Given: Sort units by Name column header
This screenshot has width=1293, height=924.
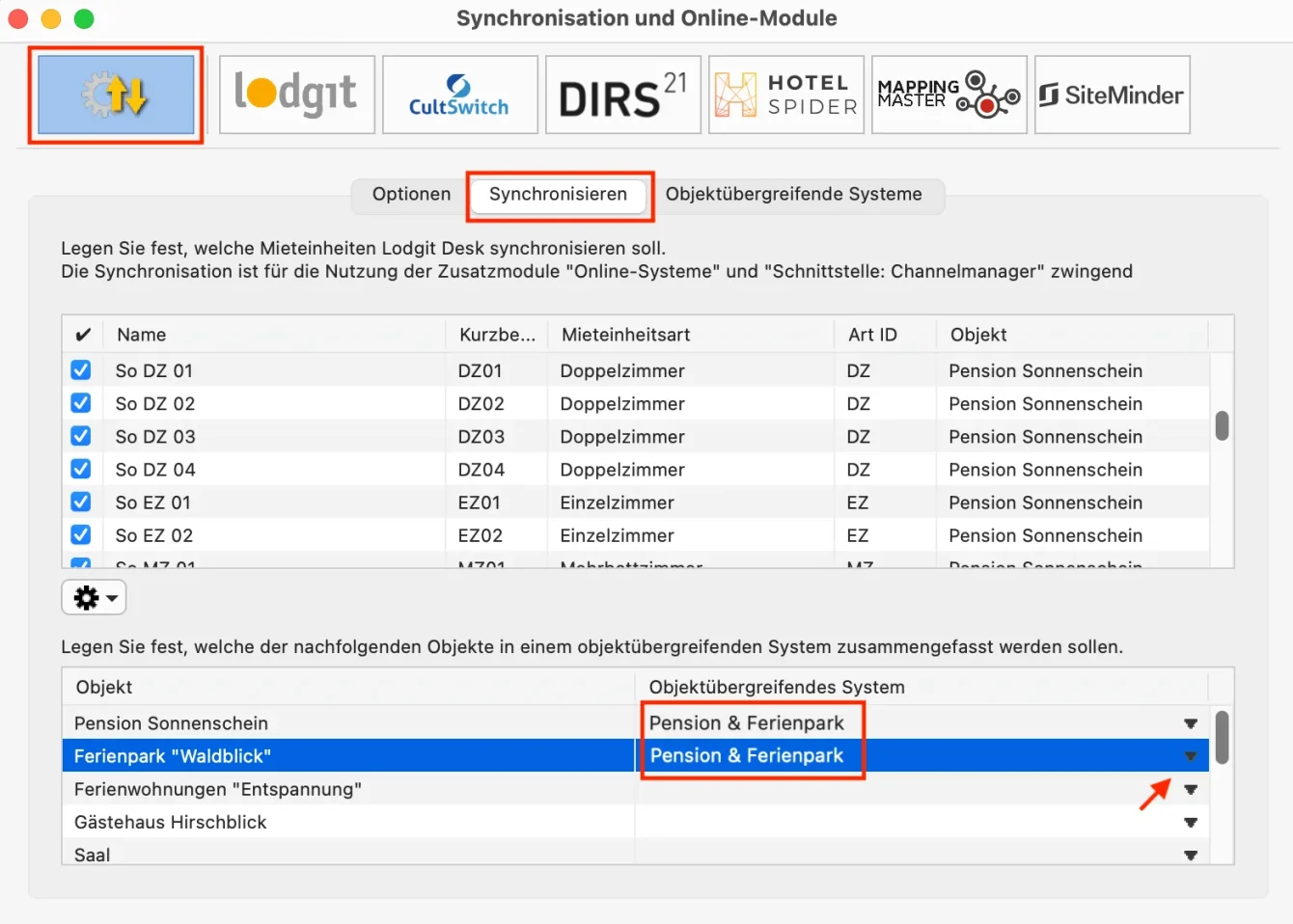Looking at the screenshot, I should [274, 335].
